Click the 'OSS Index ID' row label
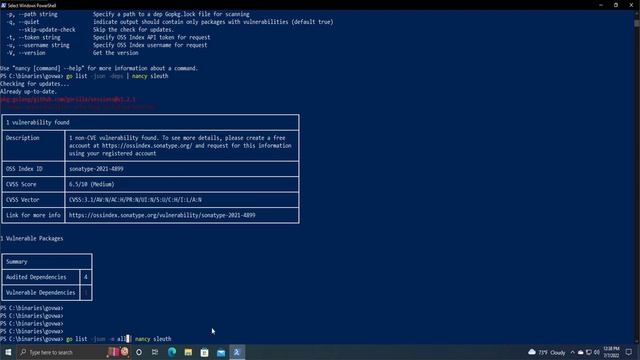This screenshot has width=640, height=360. (x=24, y=169)
